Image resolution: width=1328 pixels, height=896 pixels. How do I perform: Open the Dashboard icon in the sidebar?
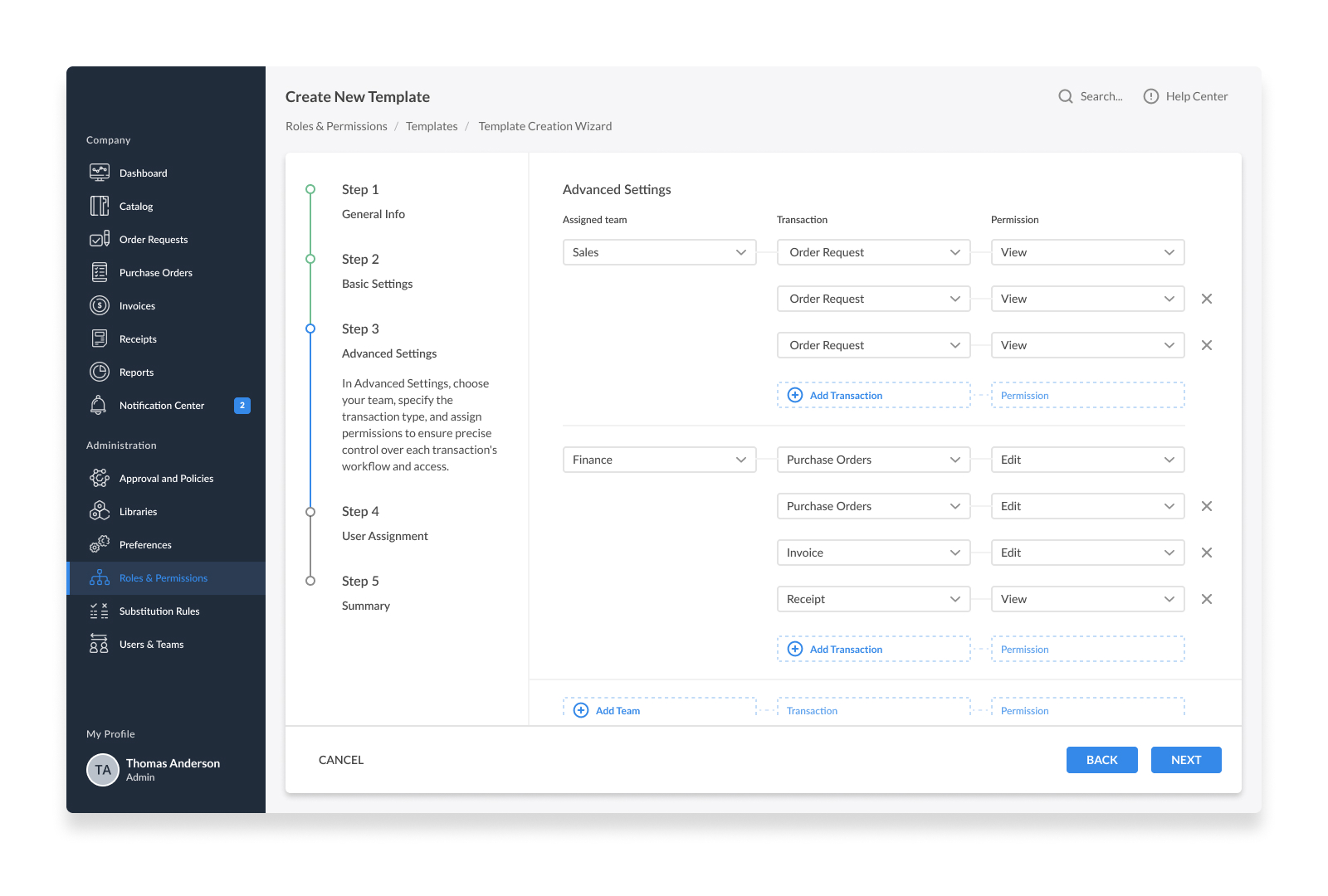[100, 173]
